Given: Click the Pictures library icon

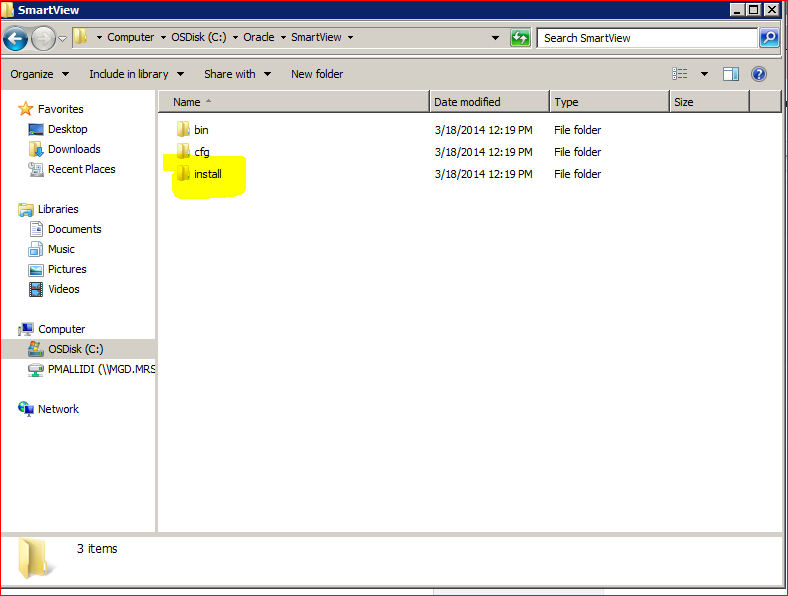Looking at the screenshot, I should tap(36, 270).
